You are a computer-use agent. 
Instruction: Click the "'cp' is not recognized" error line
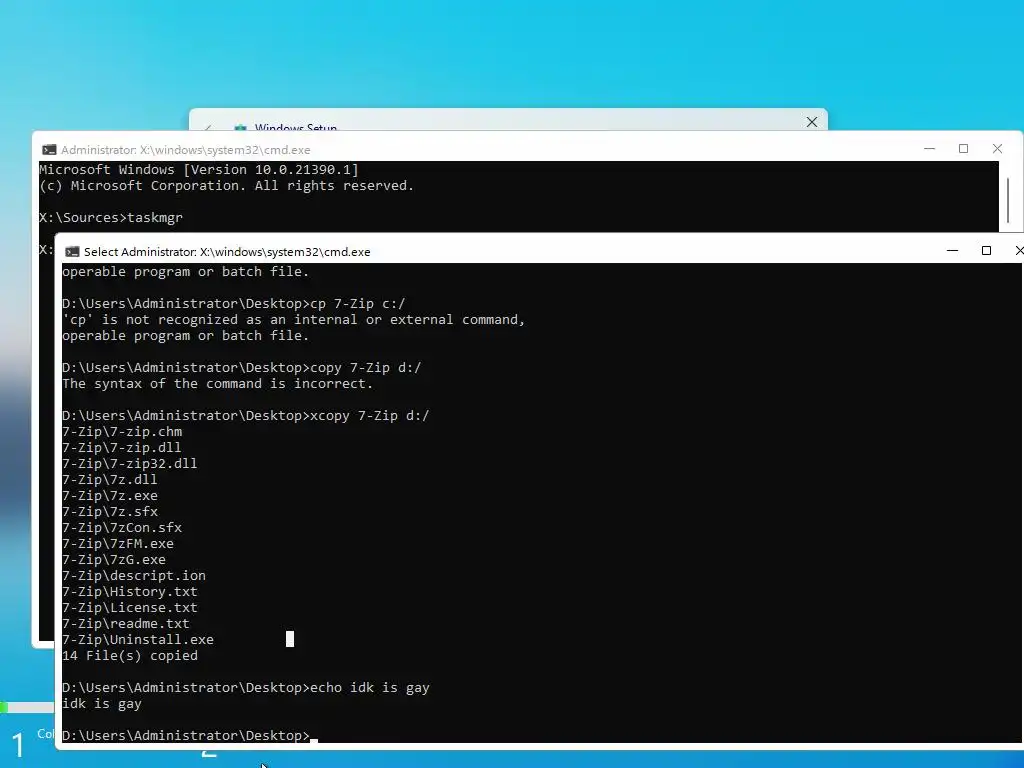pos(294,319)
